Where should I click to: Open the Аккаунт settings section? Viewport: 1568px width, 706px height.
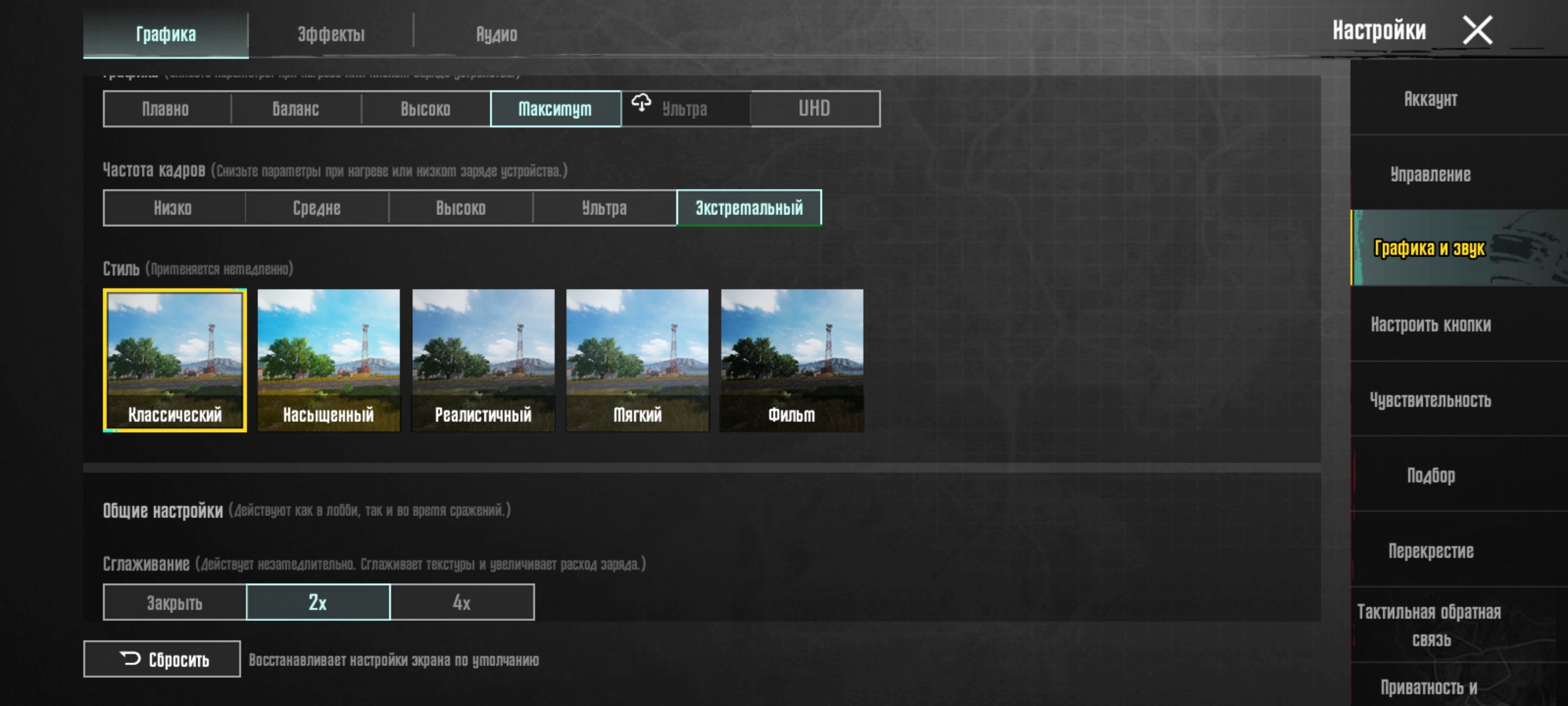tap(1430, 99)
